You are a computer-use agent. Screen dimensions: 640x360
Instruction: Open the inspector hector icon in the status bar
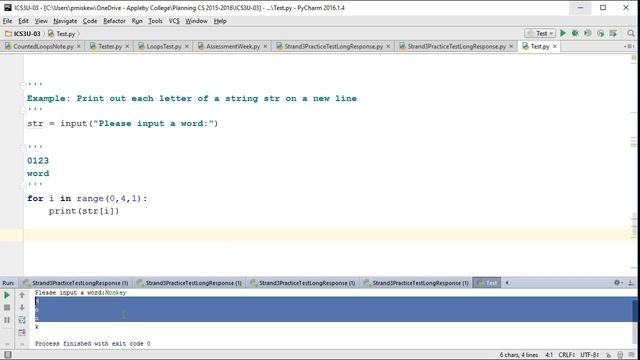[x=620, y=355]
